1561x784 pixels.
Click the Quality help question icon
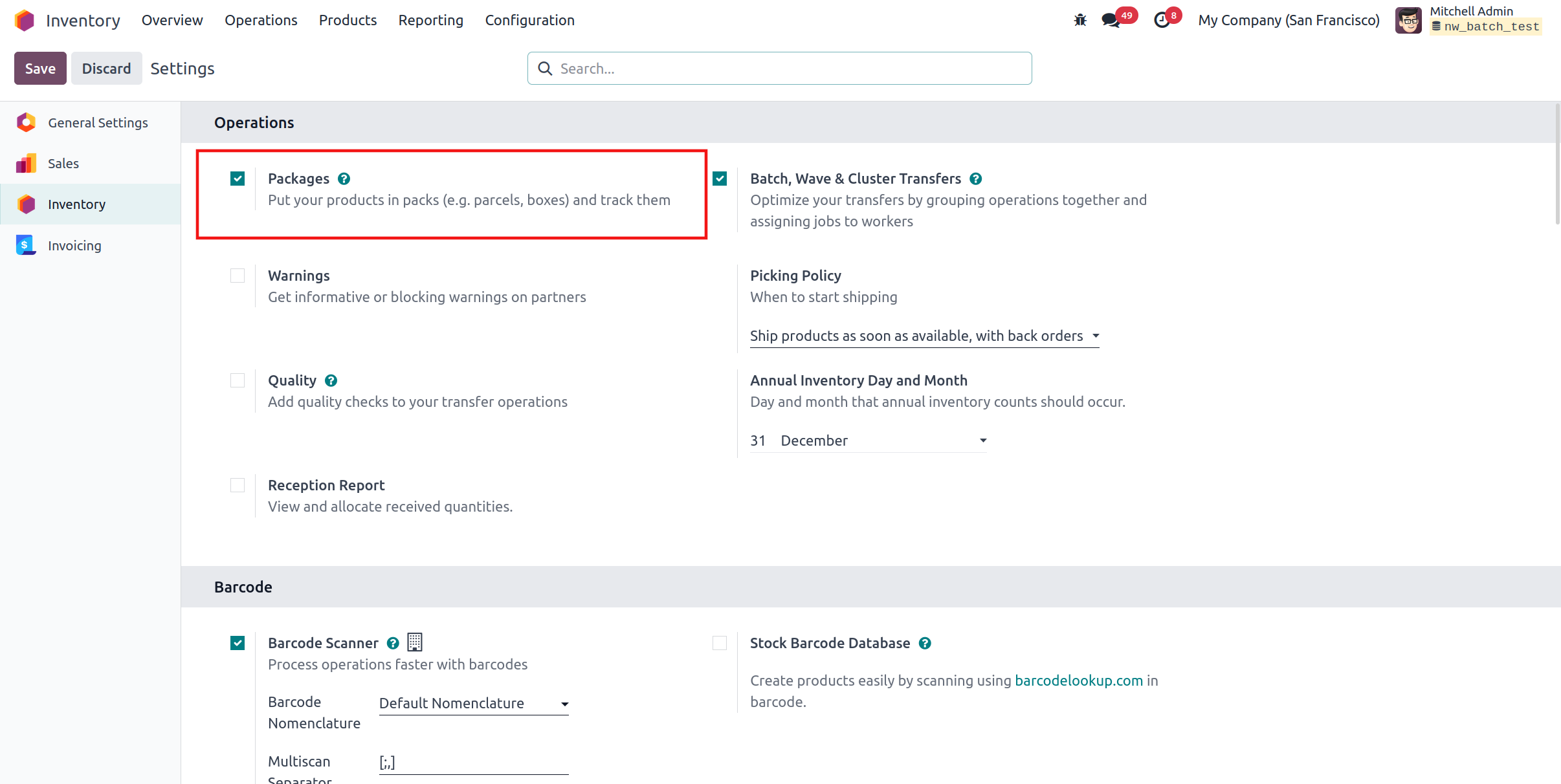pyautogui.click(x=331, y=380)
